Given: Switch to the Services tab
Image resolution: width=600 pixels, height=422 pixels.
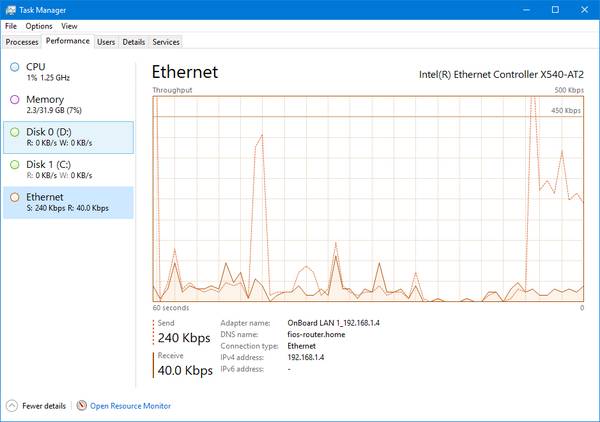Looking at the screenshot, I should click(x=166, y=42).
